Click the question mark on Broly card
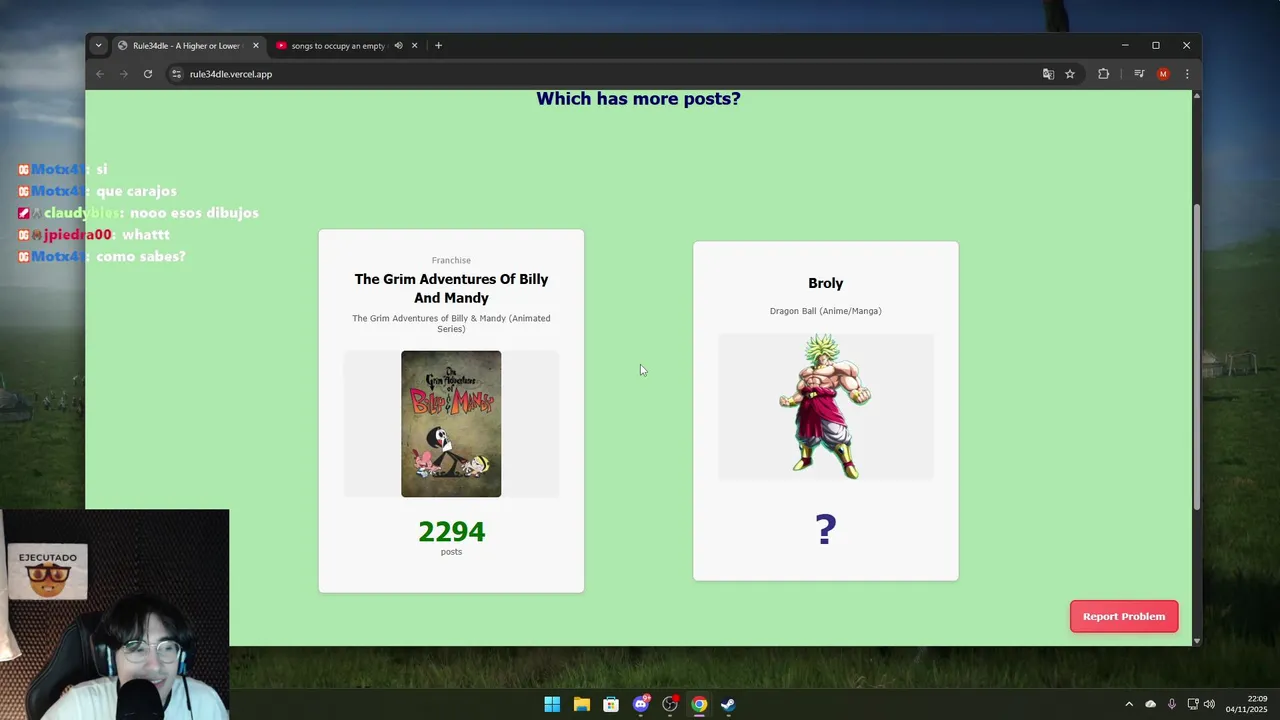 (825, 529)
